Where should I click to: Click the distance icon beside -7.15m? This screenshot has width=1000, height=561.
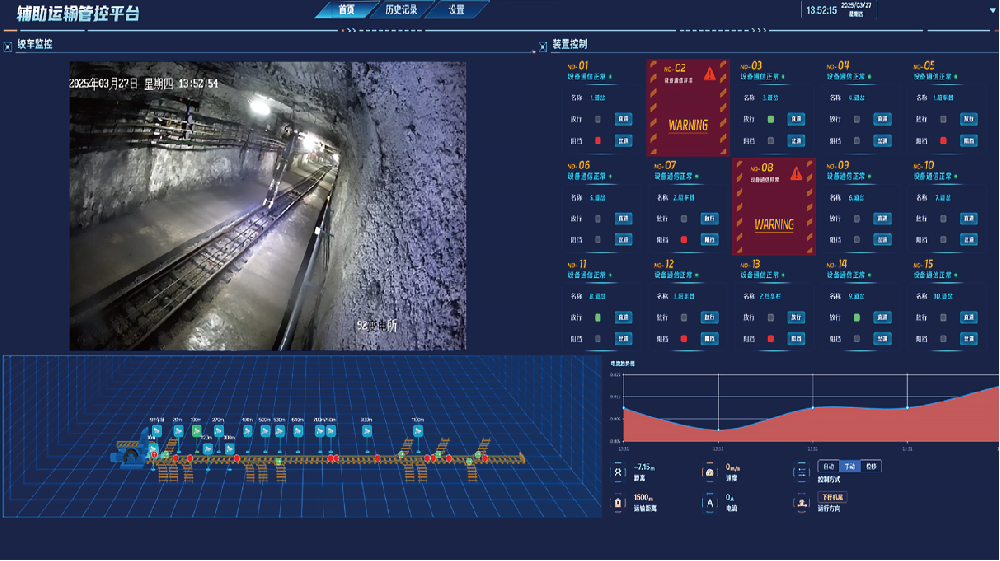point(617,470)
